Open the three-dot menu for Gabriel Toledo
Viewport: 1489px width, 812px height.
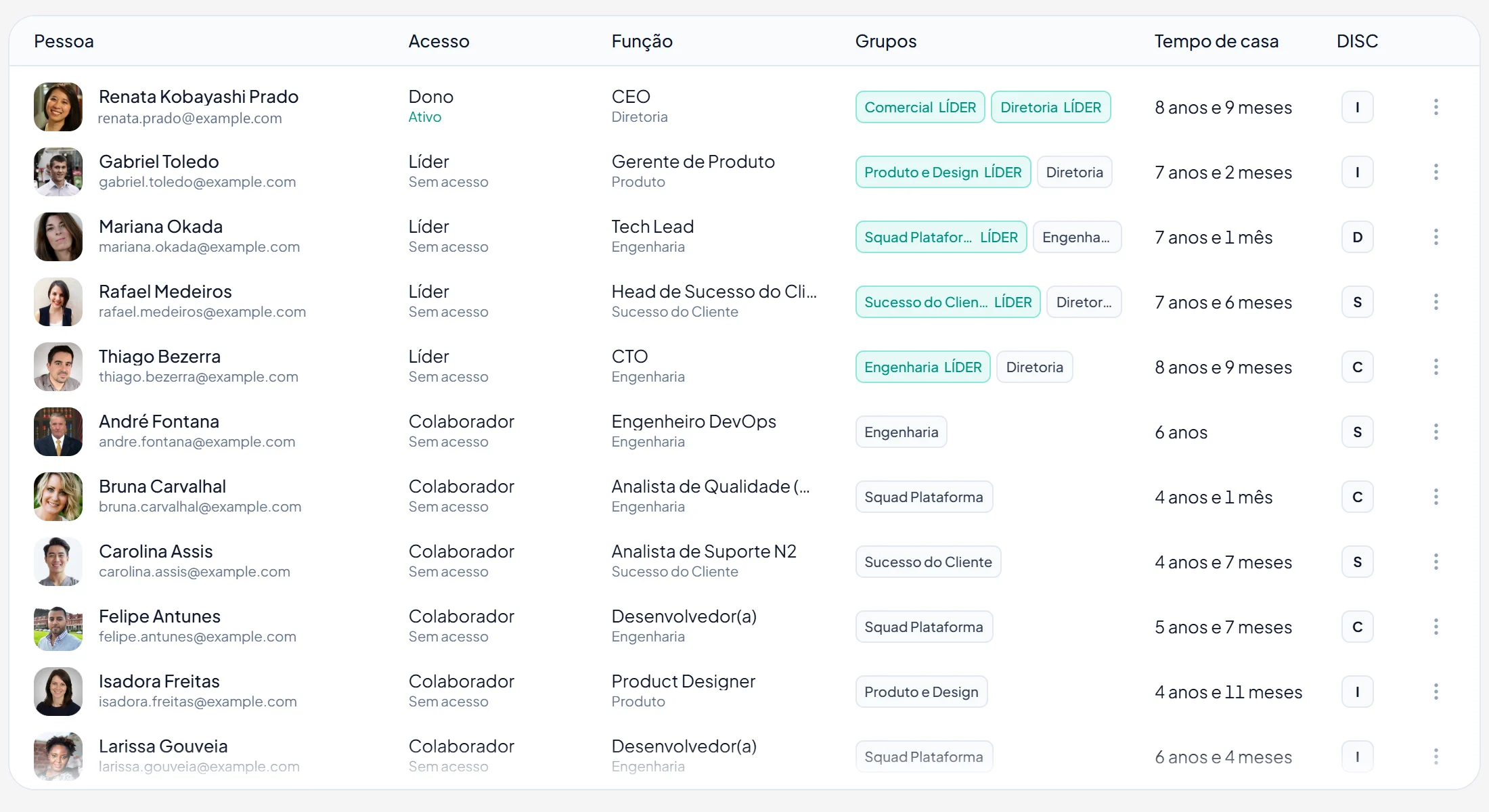pos(1436,172)
